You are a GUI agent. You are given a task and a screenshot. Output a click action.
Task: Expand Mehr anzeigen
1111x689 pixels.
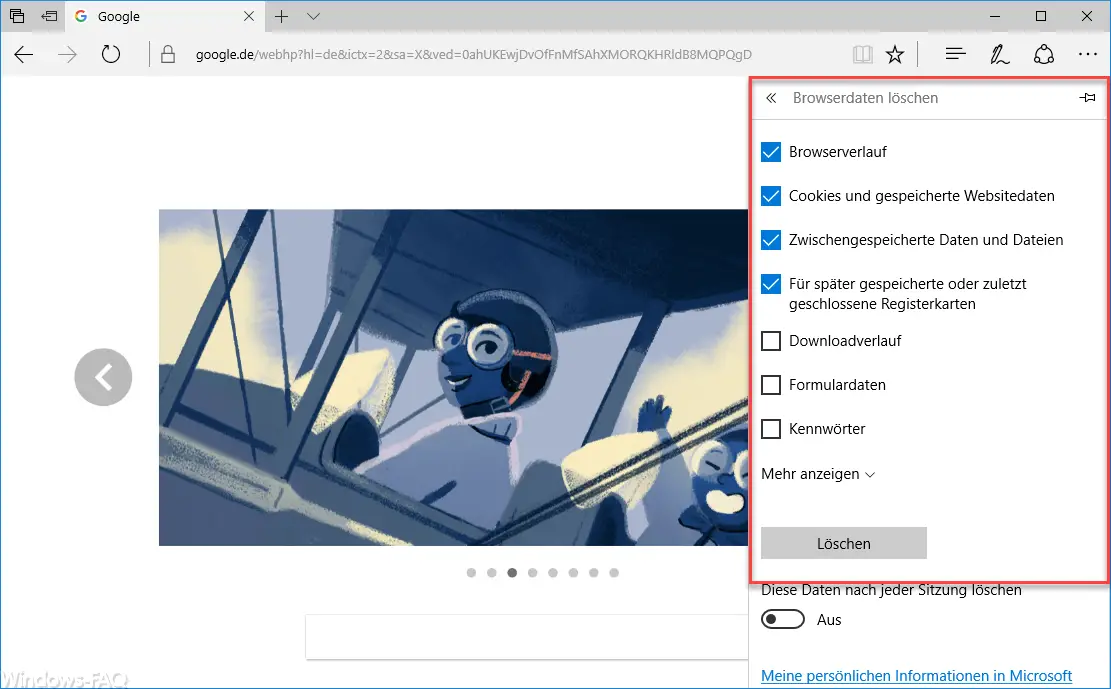point(818,474)
